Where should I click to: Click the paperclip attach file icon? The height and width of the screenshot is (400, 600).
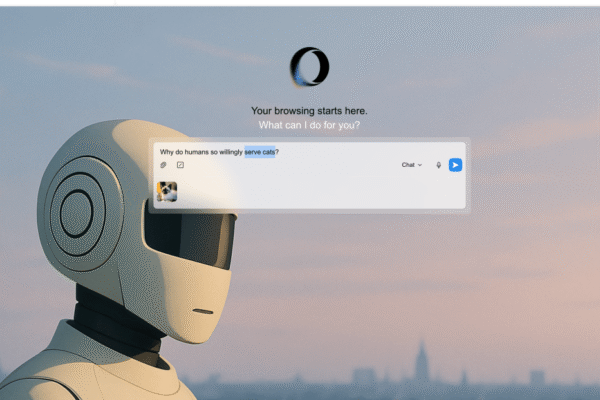[163, 165]
